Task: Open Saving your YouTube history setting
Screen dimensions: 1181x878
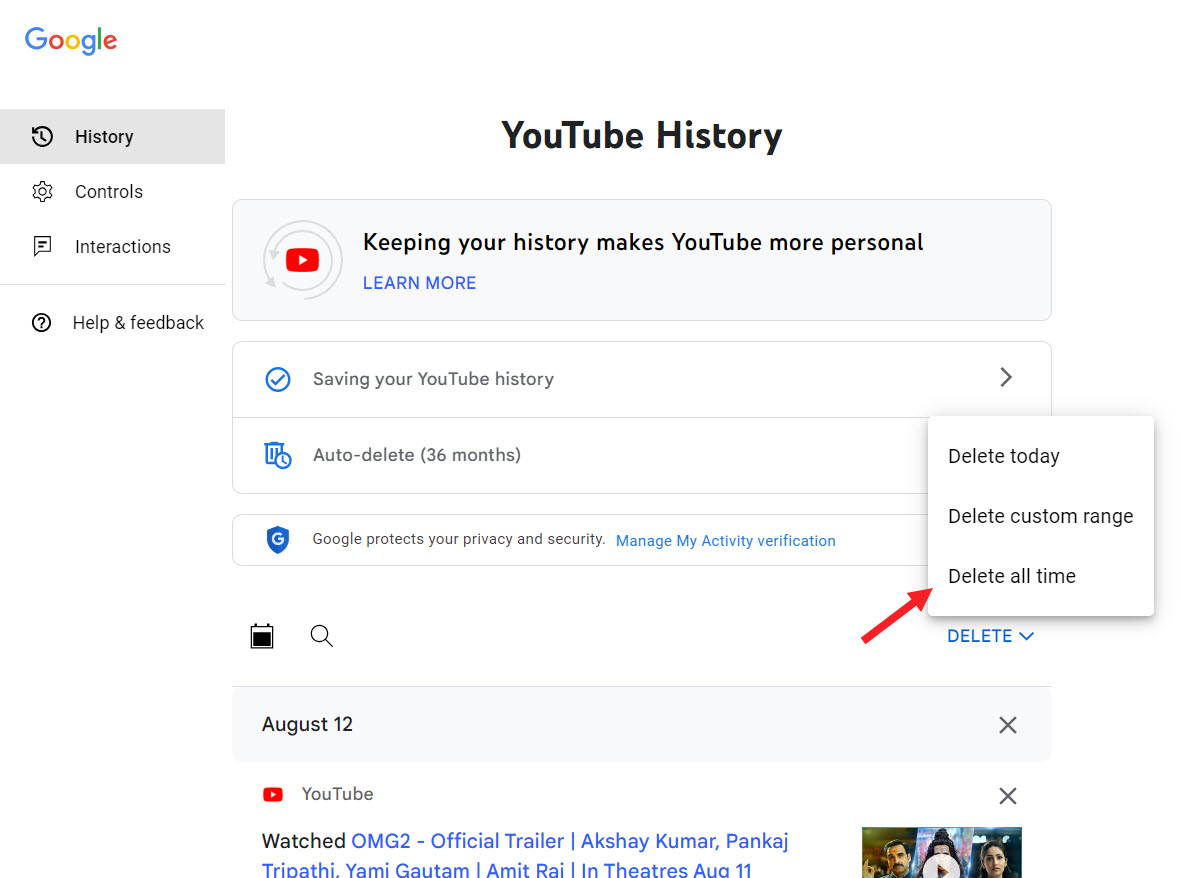Action: (642, 379)
